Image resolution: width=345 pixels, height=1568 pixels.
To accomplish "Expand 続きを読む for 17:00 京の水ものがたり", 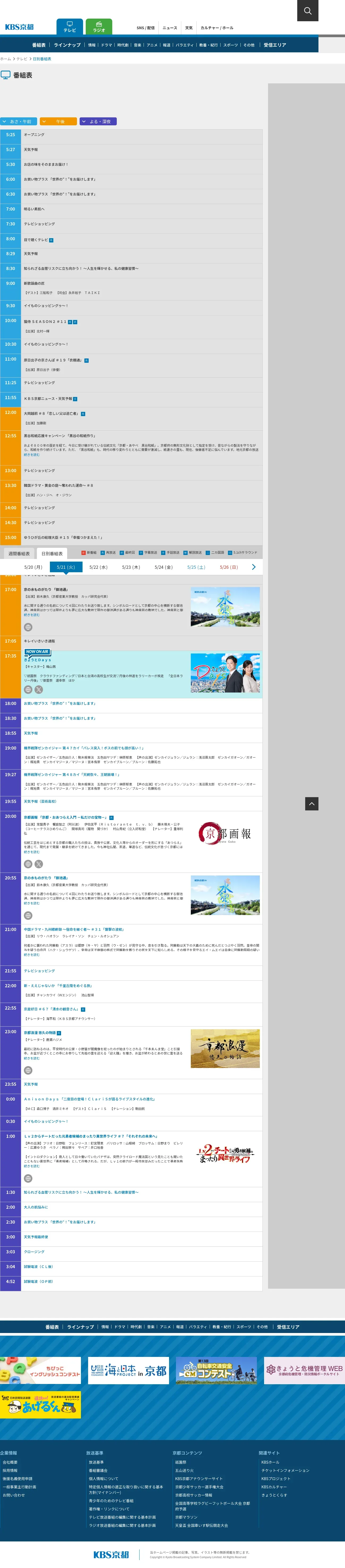I will [x=32, y=615].
